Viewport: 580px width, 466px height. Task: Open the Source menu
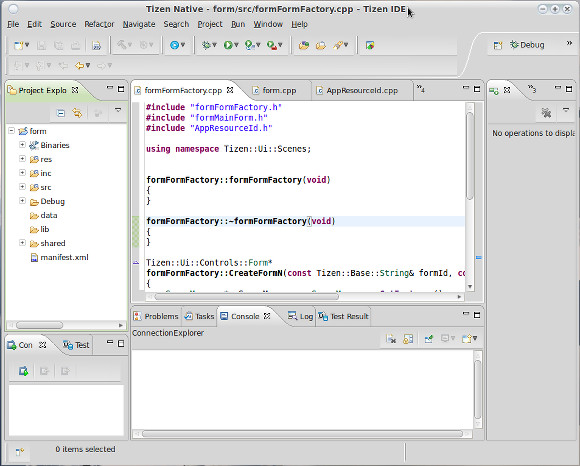coord(63,24)
